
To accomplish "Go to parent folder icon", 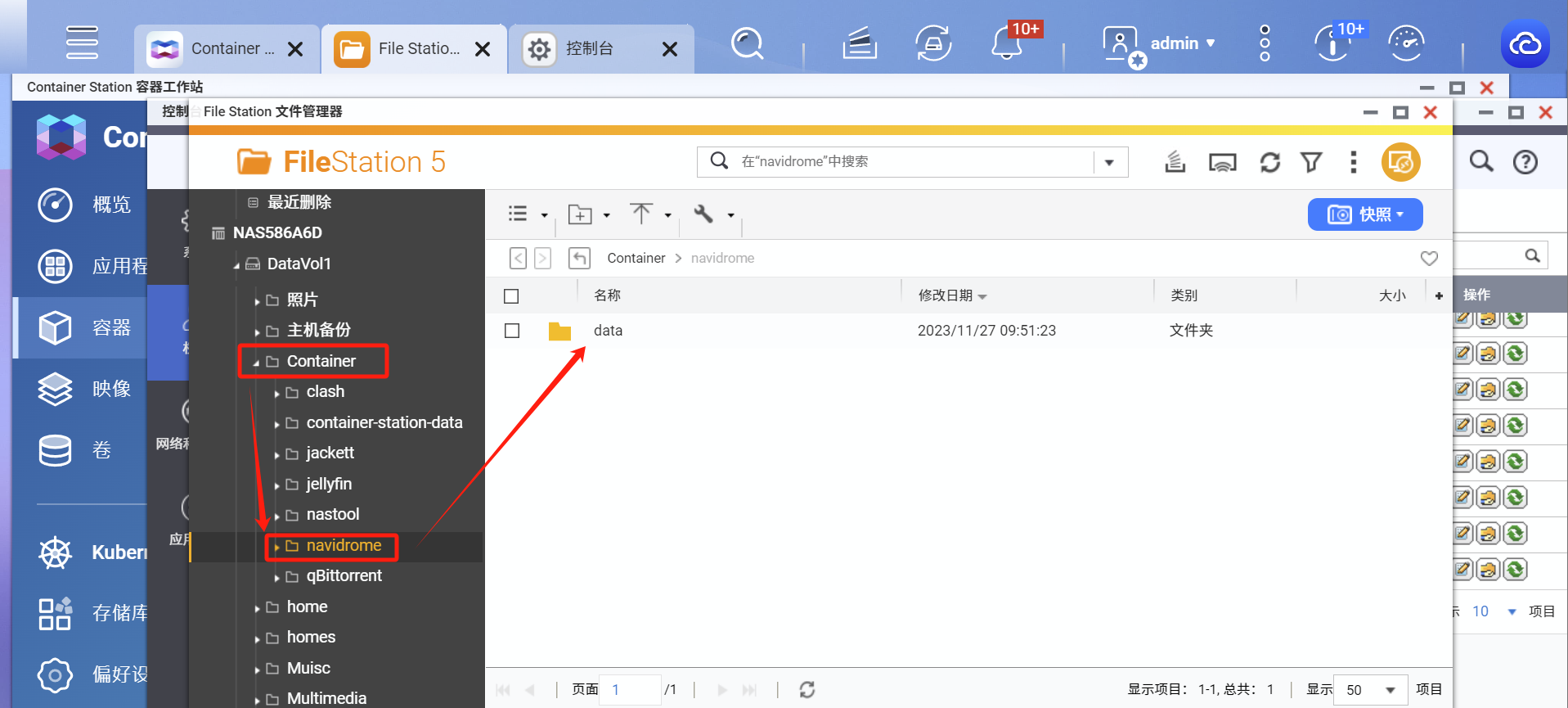I will 579,259.
